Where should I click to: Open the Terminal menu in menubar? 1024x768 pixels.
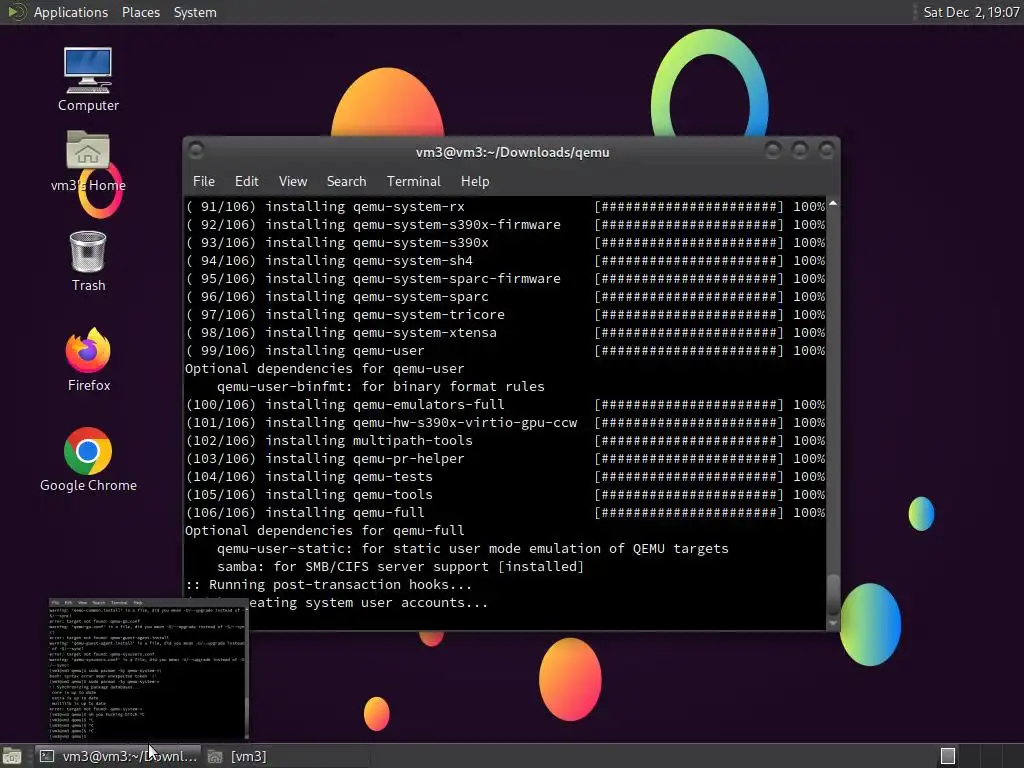413,182
